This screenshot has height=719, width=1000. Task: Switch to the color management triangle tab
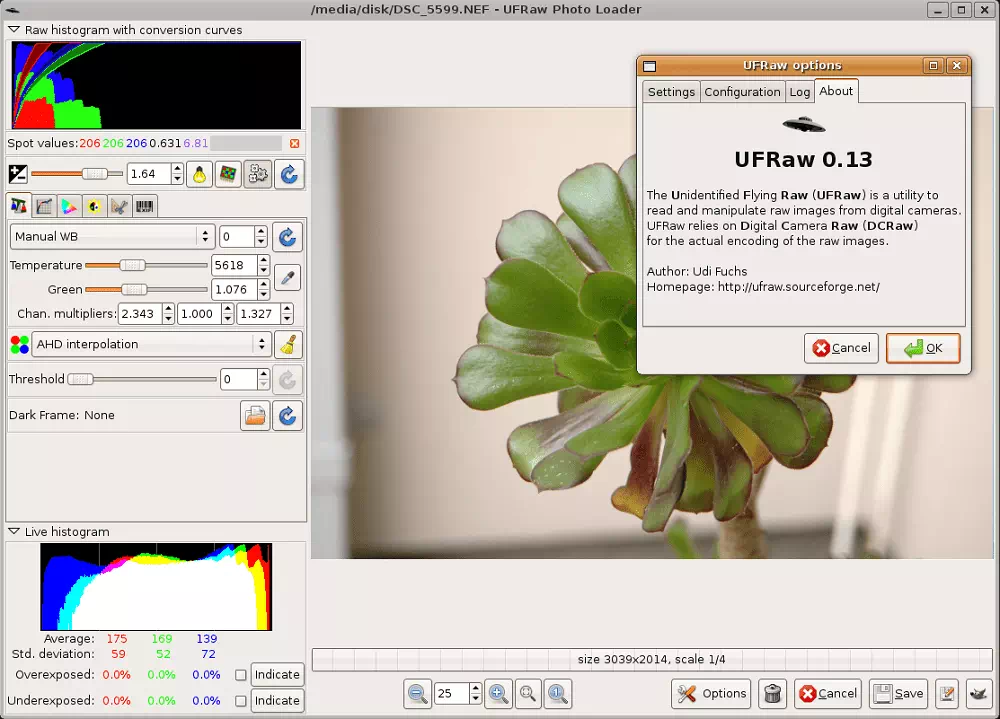click(x=69, y=206)
